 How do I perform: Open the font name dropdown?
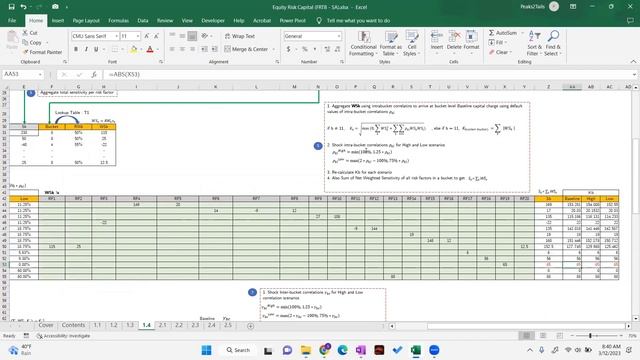point(116,36)
